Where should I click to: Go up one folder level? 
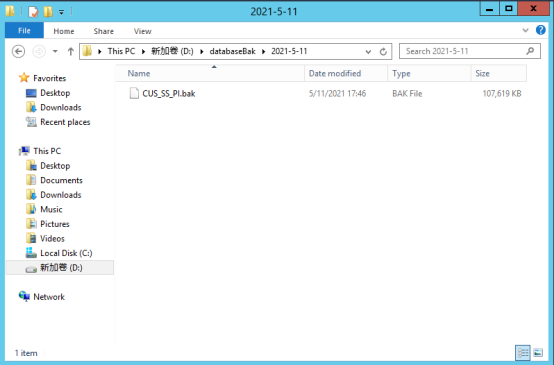[x=71, y=52]
